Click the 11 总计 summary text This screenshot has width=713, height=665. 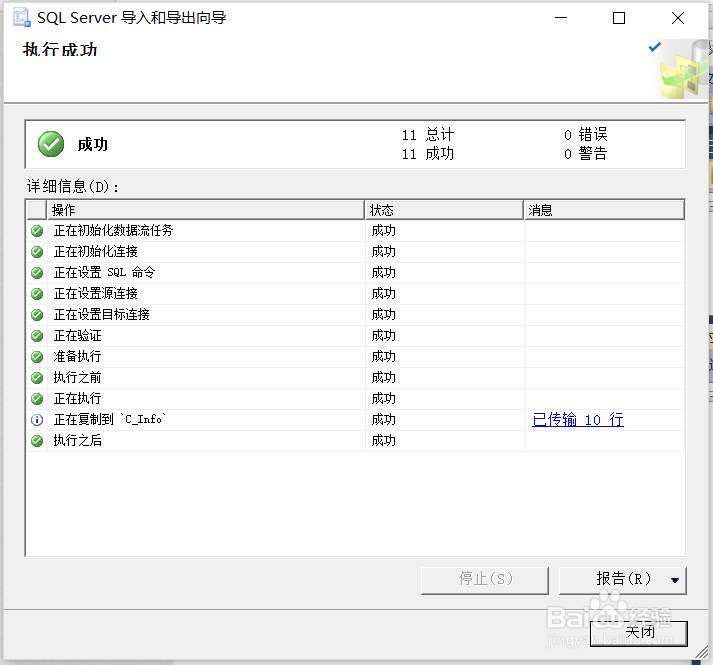click(427, 135)
